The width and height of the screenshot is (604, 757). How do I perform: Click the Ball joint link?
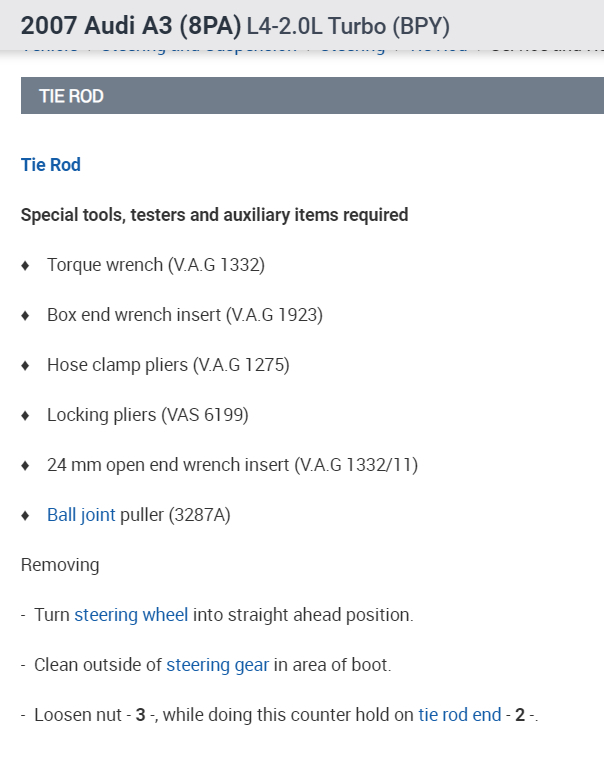pyautogui.click(x=81, y=515)
